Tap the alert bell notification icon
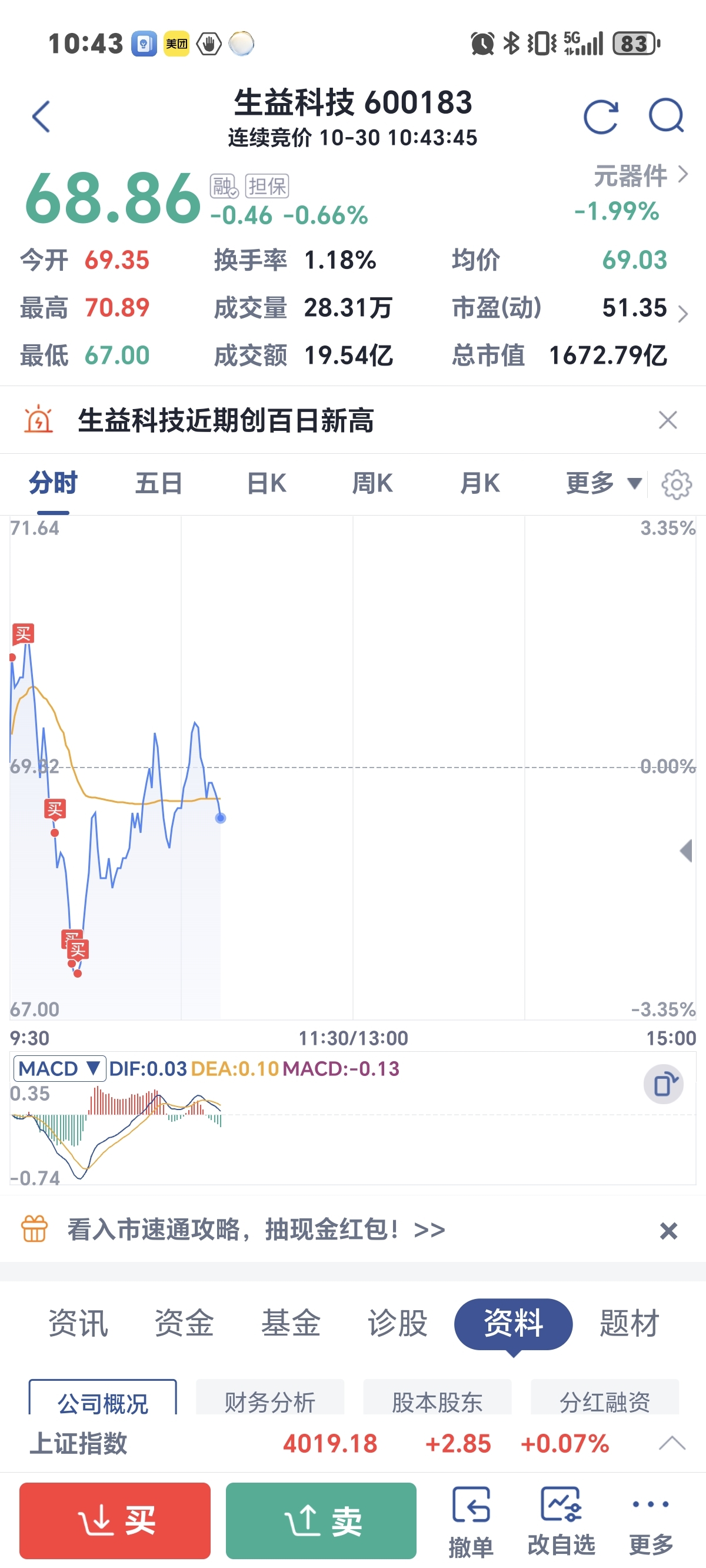The height and width of the screenshot is (1568, 706). pos(38,420)
